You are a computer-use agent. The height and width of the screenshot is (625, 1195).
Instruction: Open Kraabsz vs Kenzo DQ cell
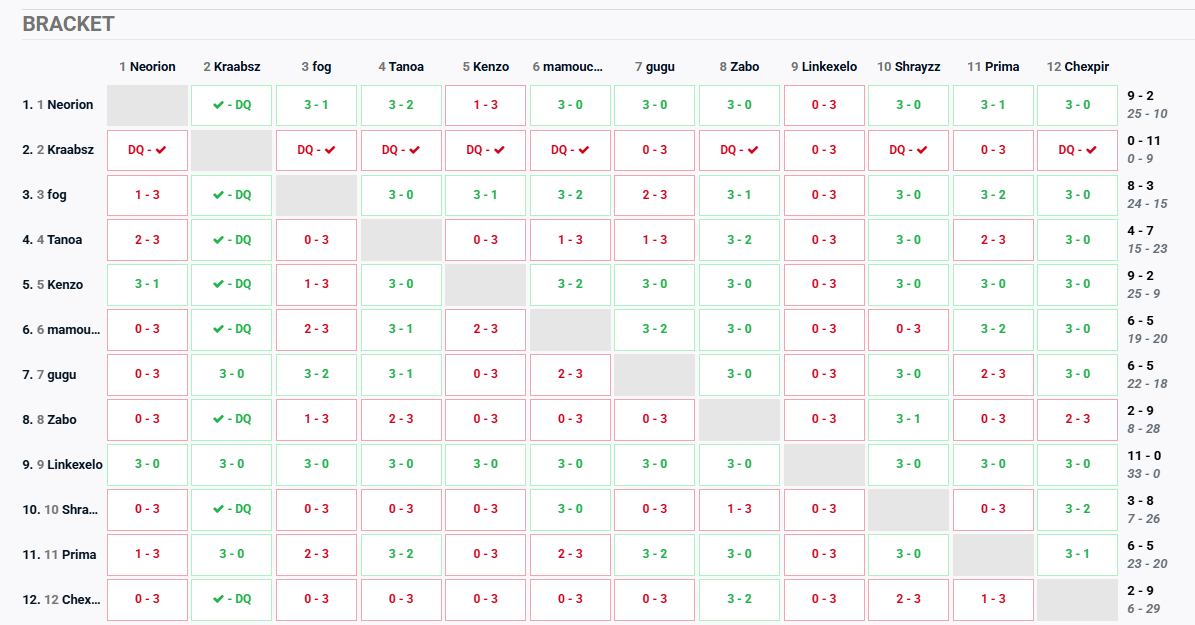click(485, 150)
